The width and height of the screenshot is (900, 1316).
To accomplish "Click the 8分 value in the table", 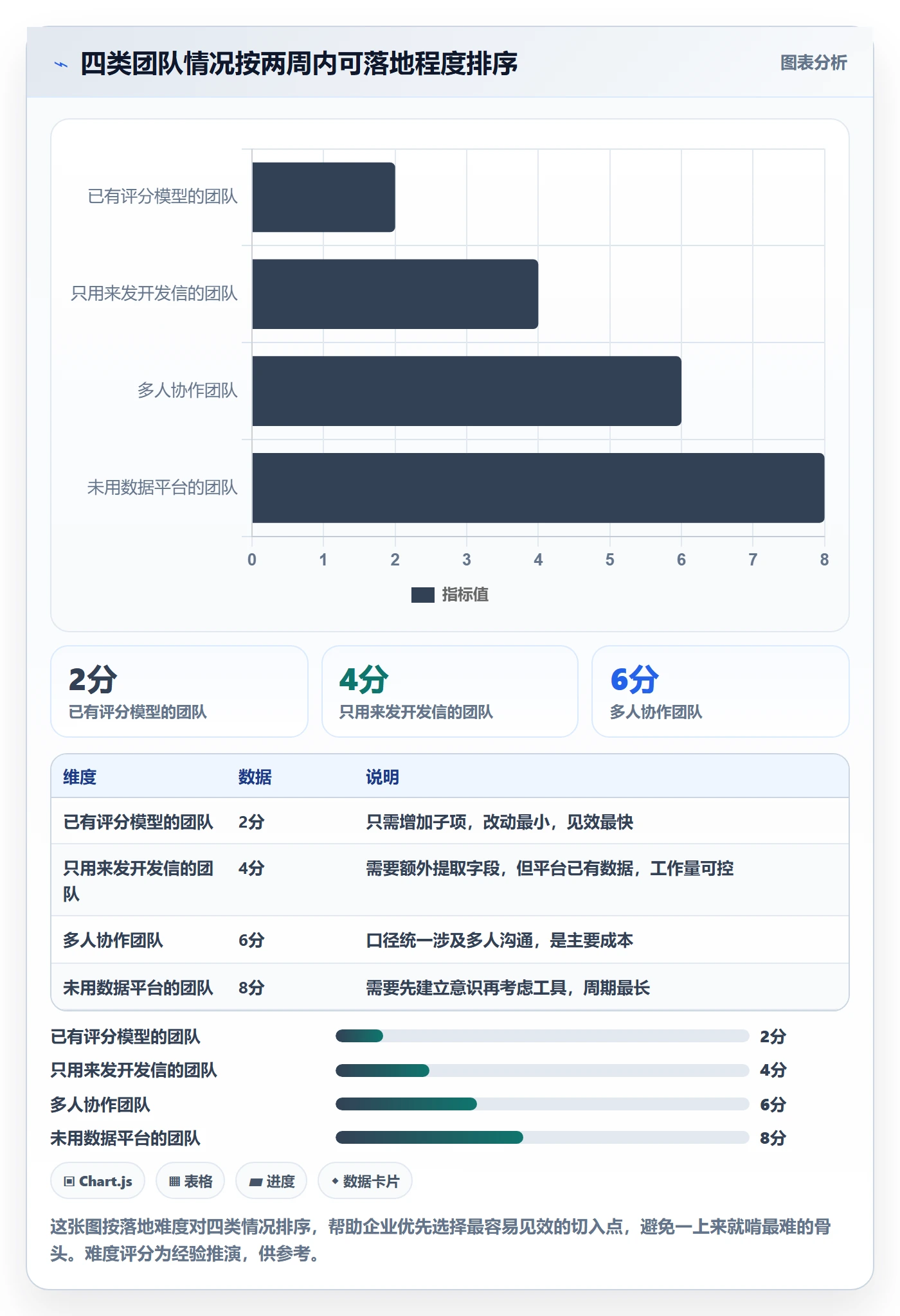I will (x=251, y=988).
